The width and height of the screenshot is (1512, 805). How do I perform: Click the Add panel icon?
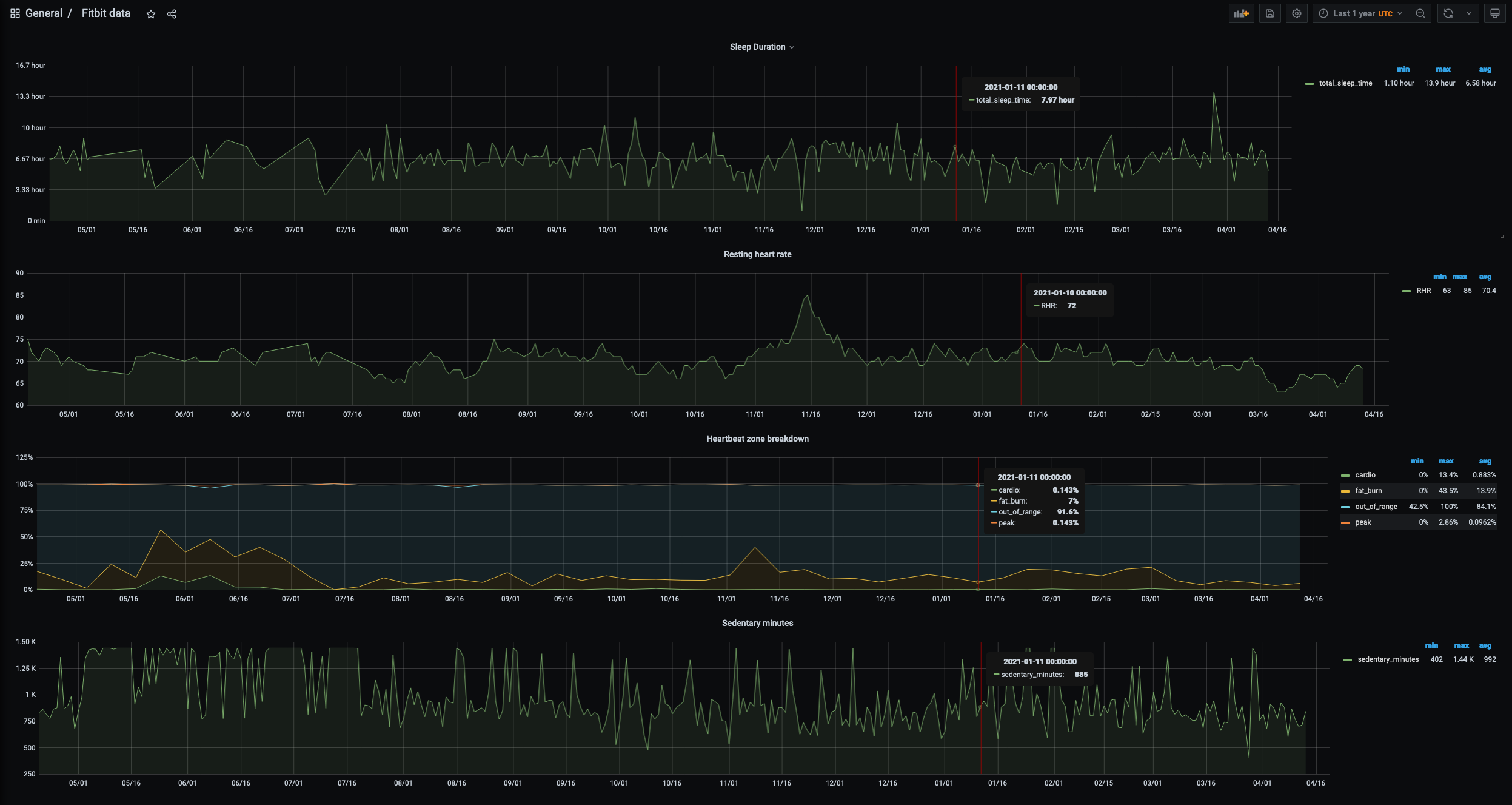click(1241, 13)
